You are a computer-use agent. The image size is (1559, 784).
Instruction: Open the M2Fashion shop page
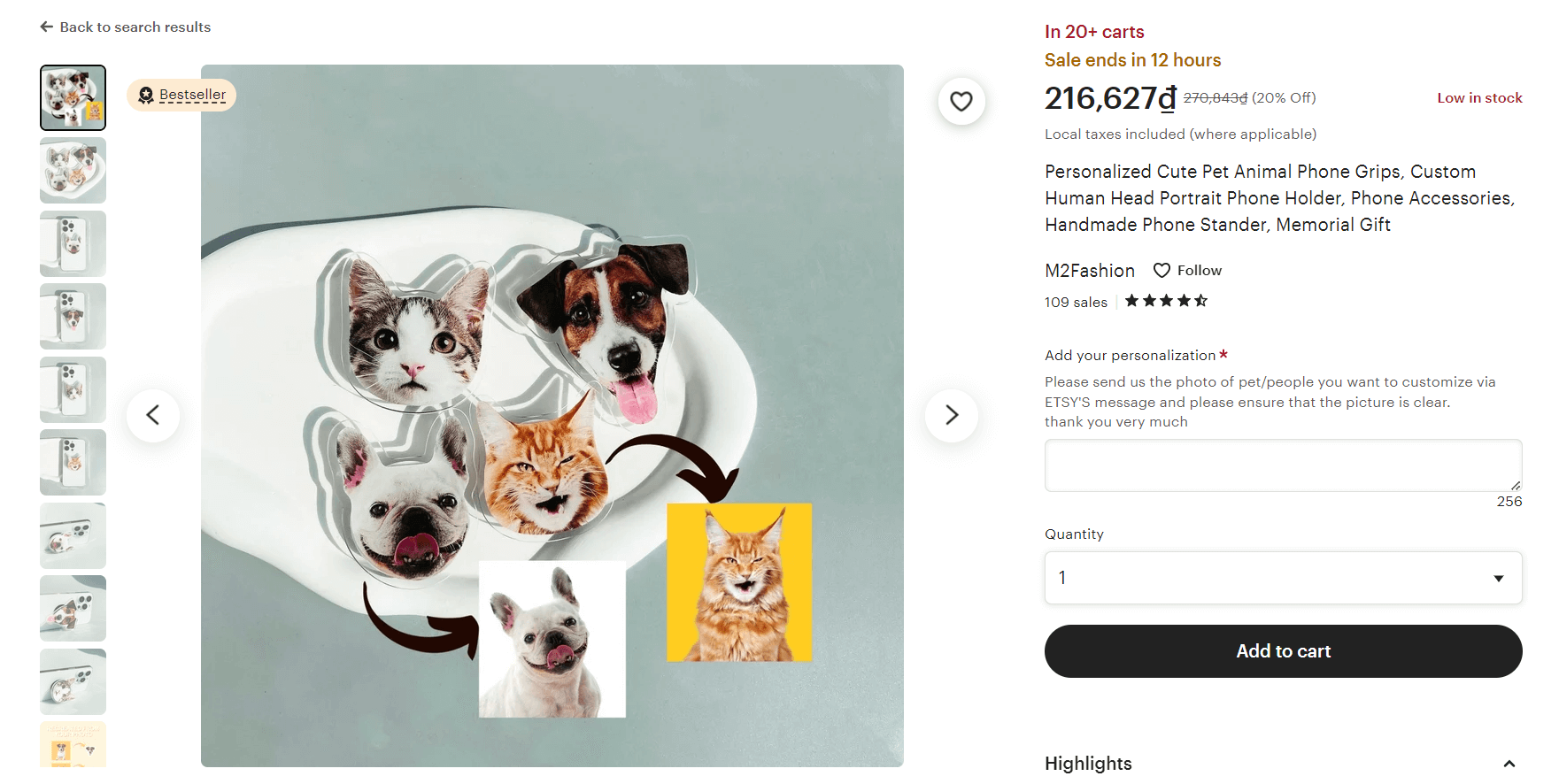click(x=1089, y=270)
